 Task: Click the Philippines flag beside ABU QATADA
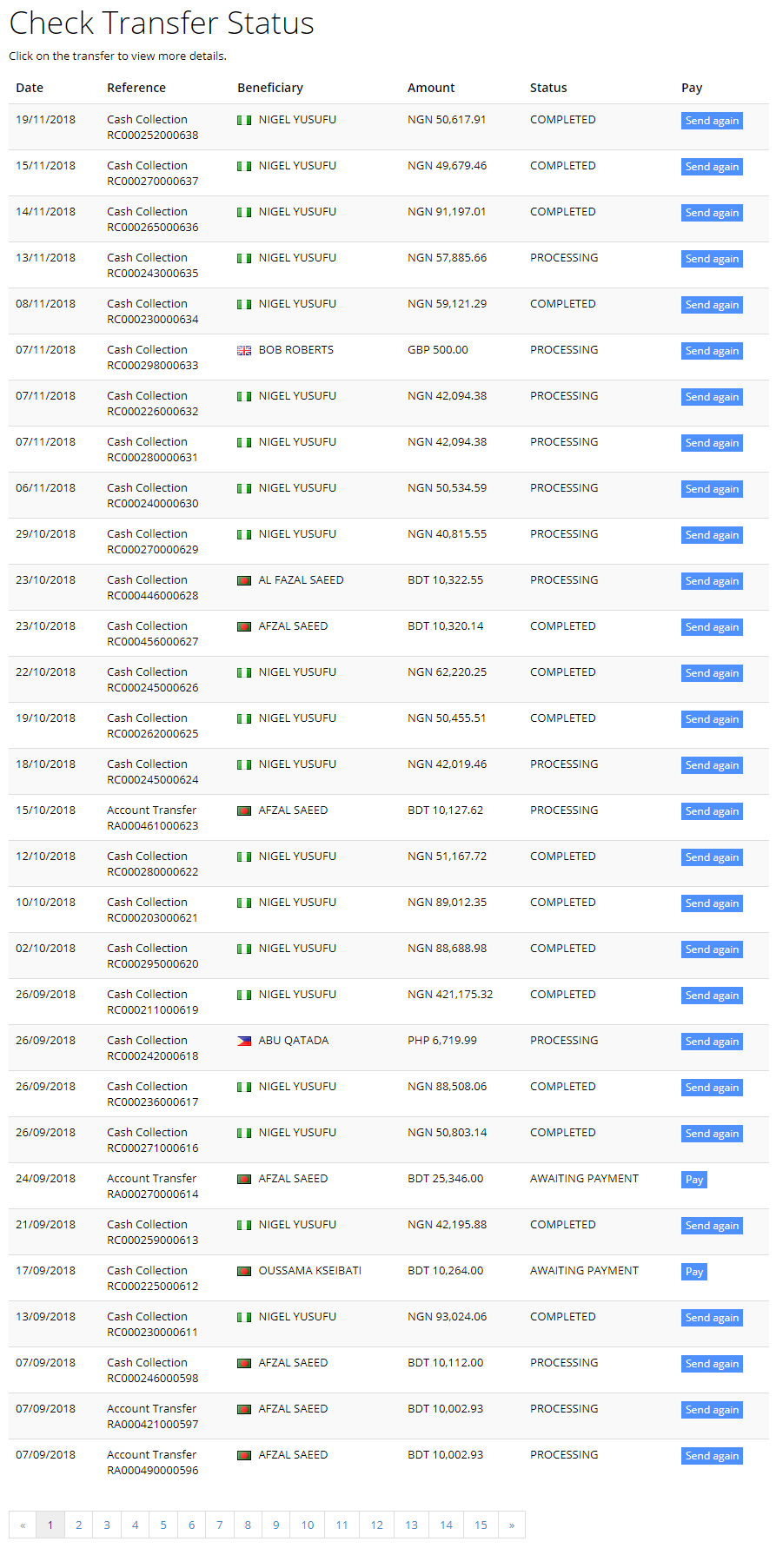coord(244,1041)
